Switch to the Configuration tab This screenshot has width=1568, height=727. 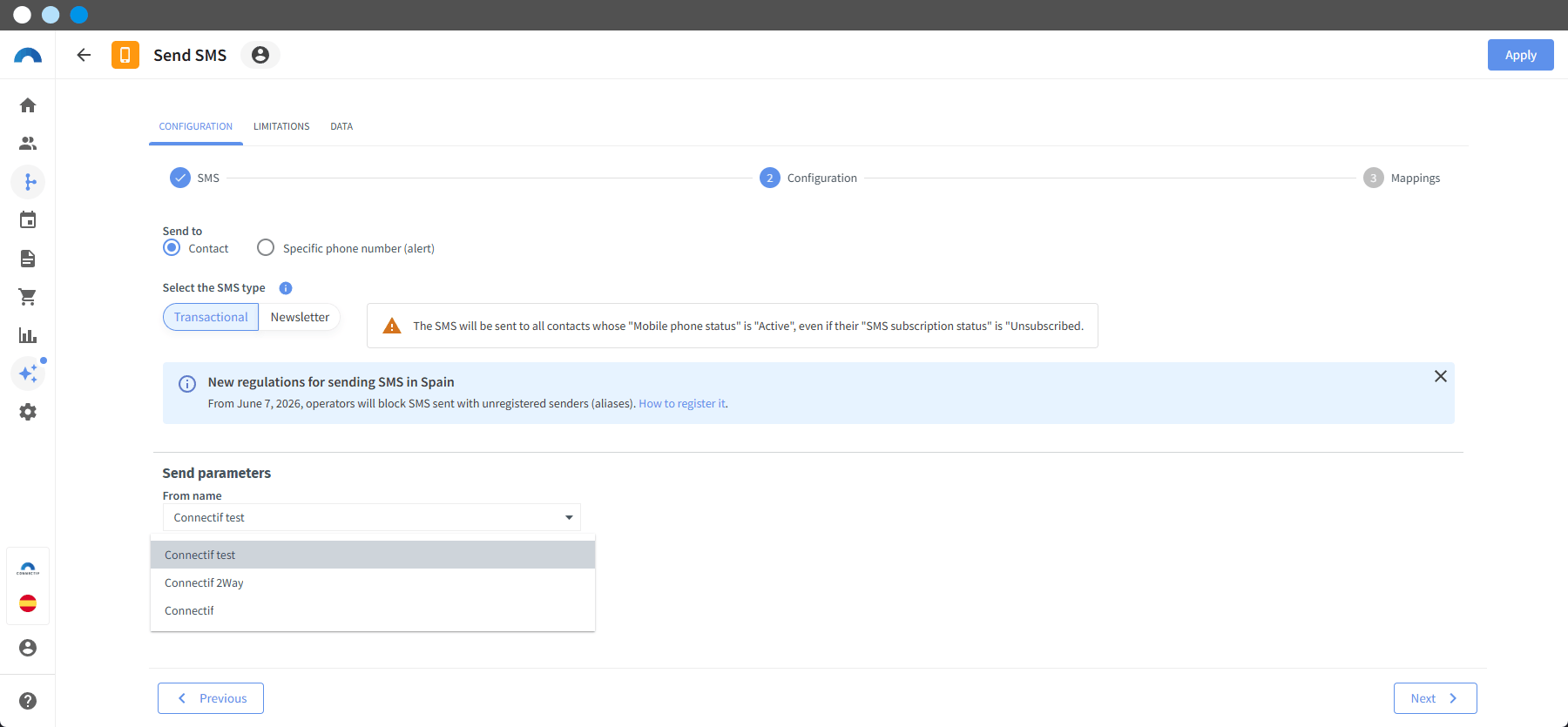pos(196,126)
